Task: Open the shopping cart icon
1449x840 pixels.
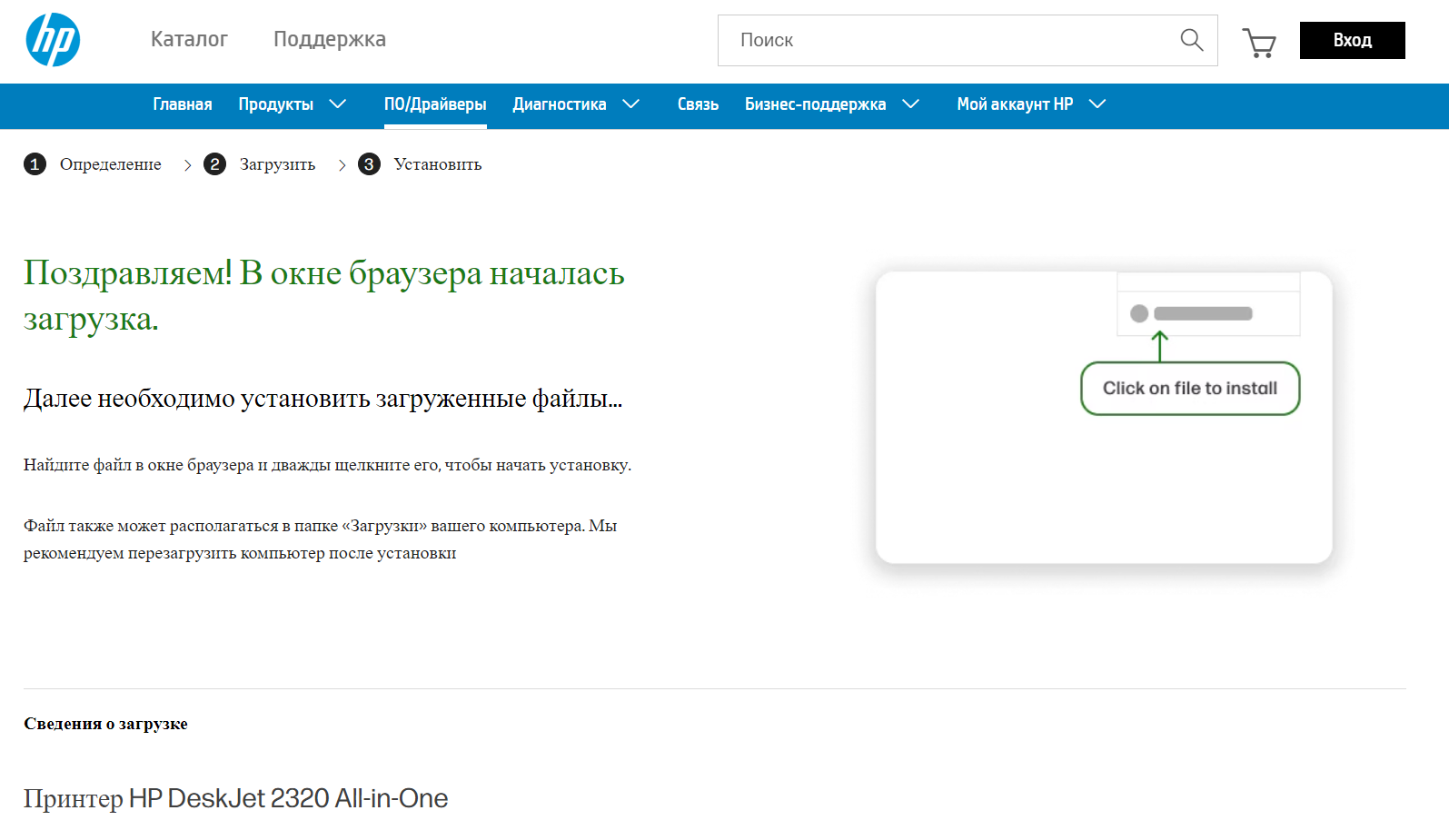Action: pyautogui.click(x=1259, y=42)
